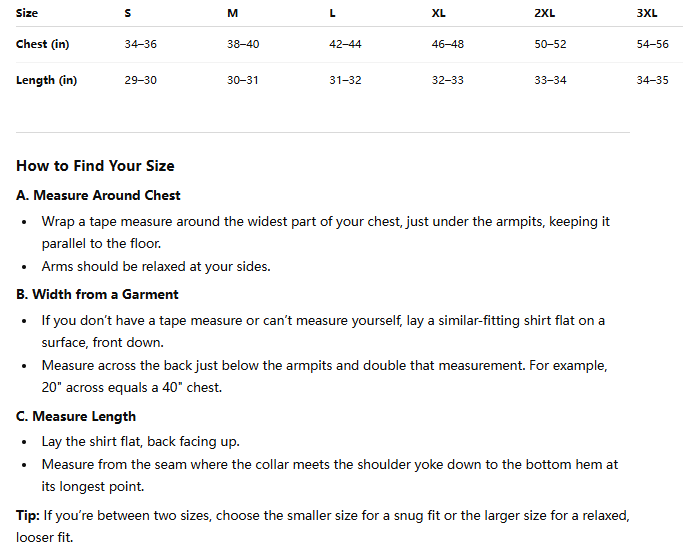Click the A. Measure Around Chest heading
Image resolution: width=683 pixels, height=550 pixels.
click(98, 195)
